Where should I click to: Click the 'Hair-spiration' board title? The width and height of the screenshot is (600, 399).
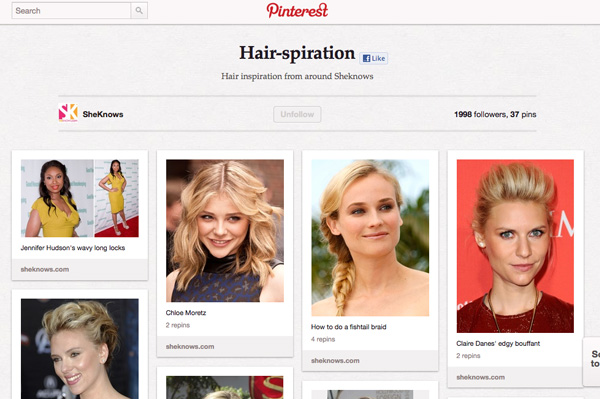297,53
